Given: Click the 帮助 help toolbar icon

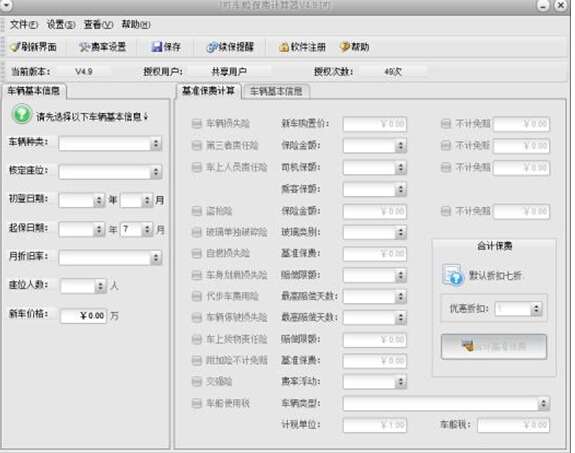Looking at the screenshot, I should [x=345, y=47].
